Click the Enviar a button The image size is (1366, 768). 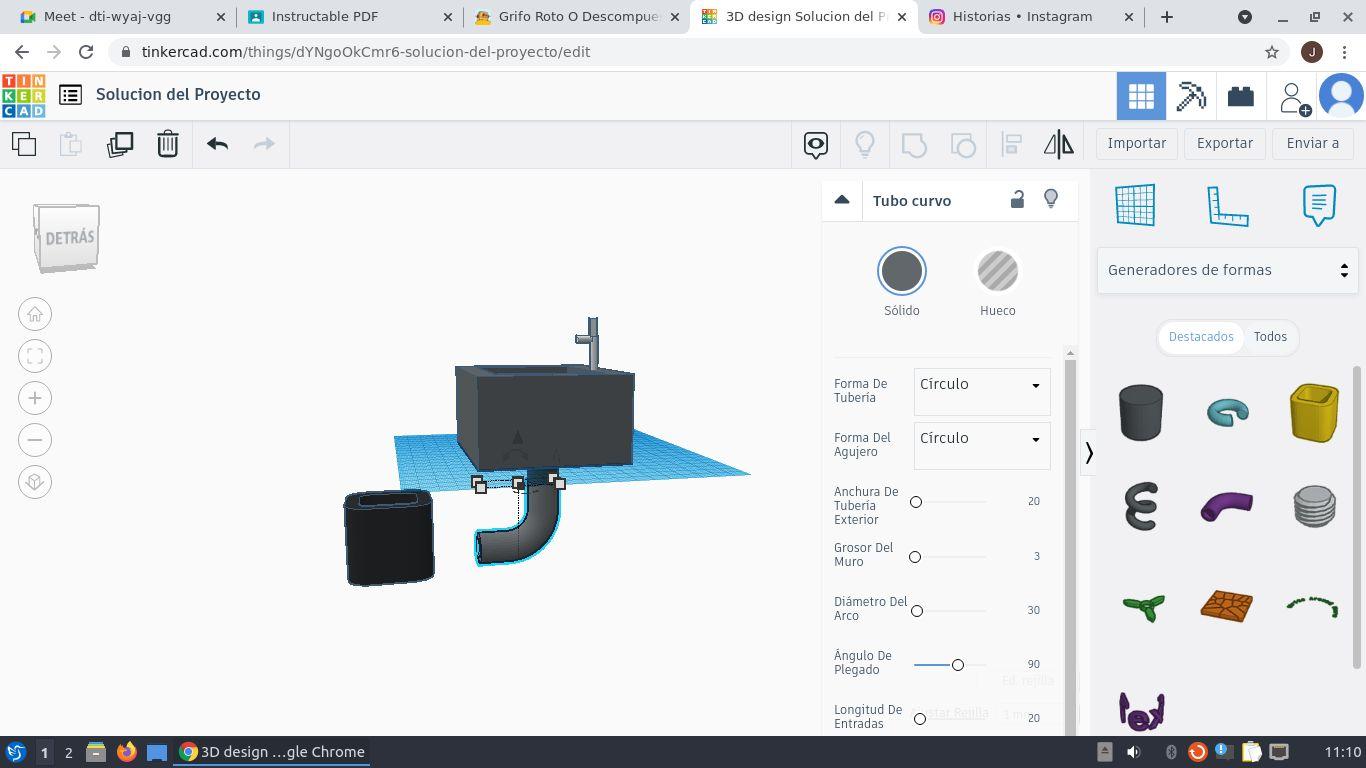click(x=1313, y=143)
